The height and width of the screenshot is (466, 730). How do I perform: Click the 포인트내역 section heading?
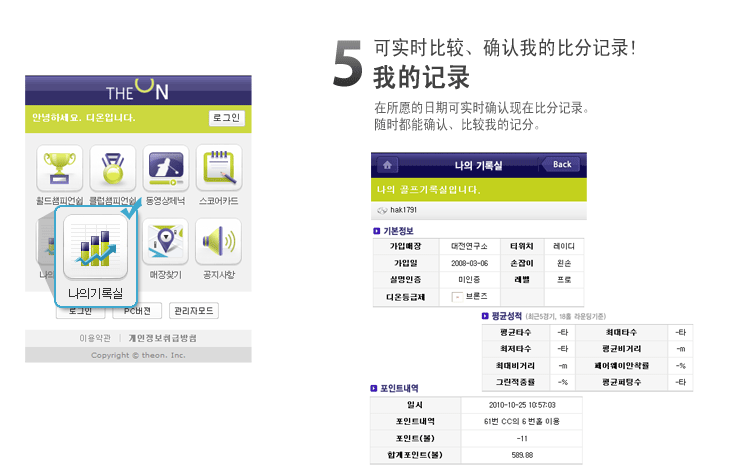400,388
